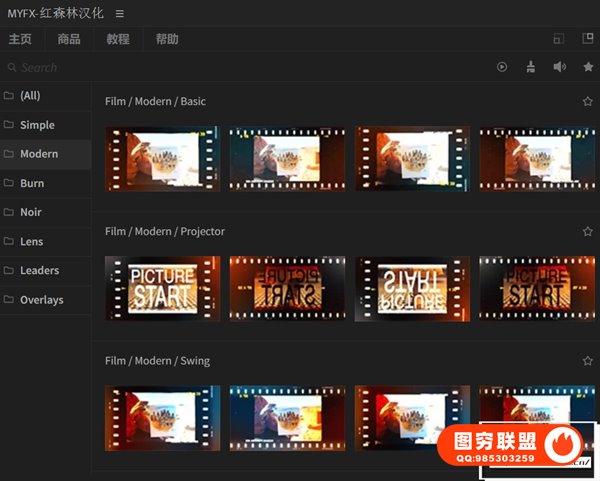This screenshot has height=481, width=600.
Task: Open the Overlays folder category
Action: tap(41, 300)
